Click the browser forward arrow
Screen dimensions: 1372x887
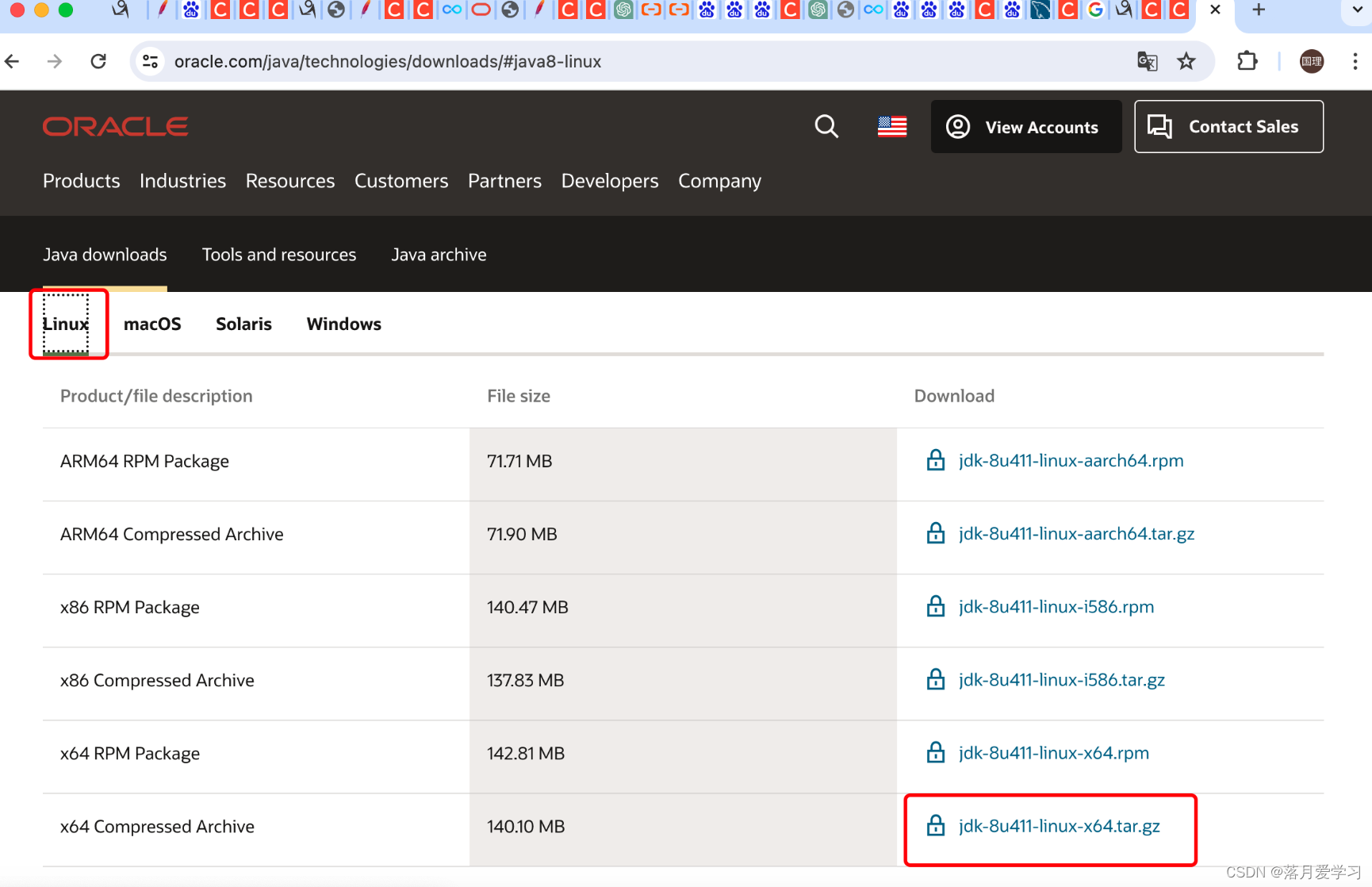[55, 61]
